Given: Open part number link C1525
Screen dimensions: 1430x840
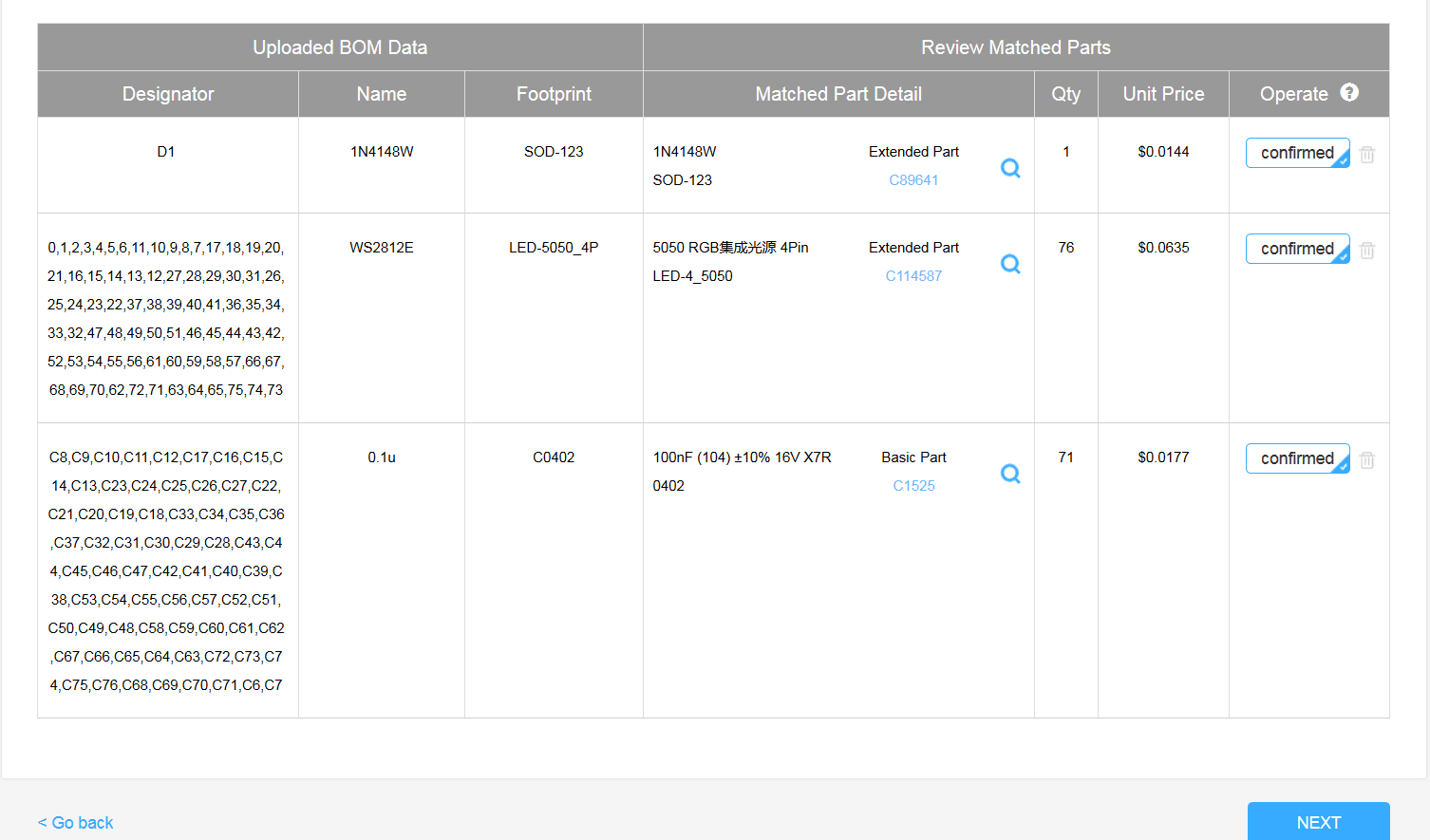Looking at the screenshot, I should pyautogui.click(x=913, y=485).
